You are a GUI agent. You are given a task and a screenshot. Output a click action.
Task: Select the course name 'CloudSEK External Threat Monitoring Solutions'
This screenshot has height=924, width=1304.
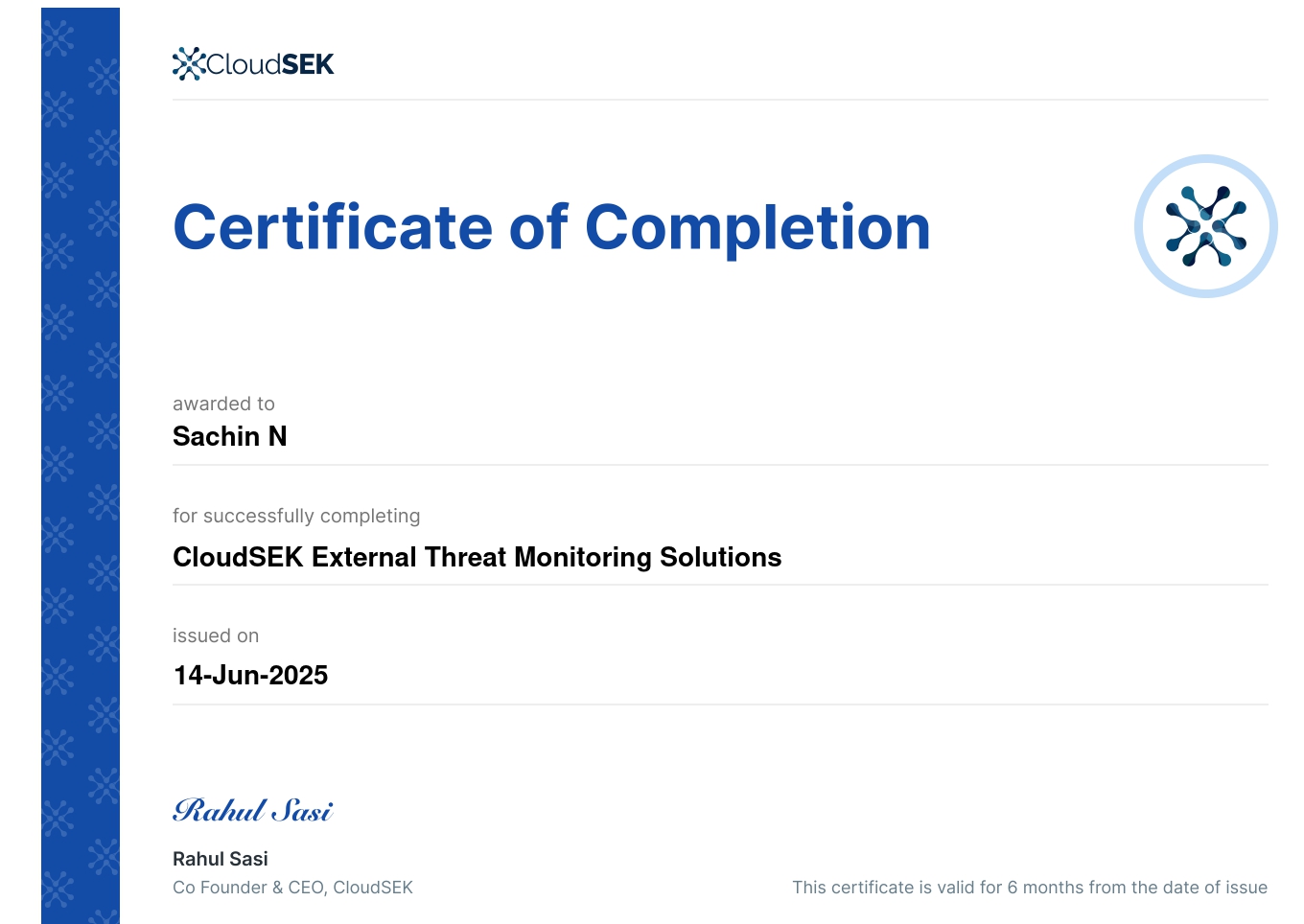tap(477, 557)
